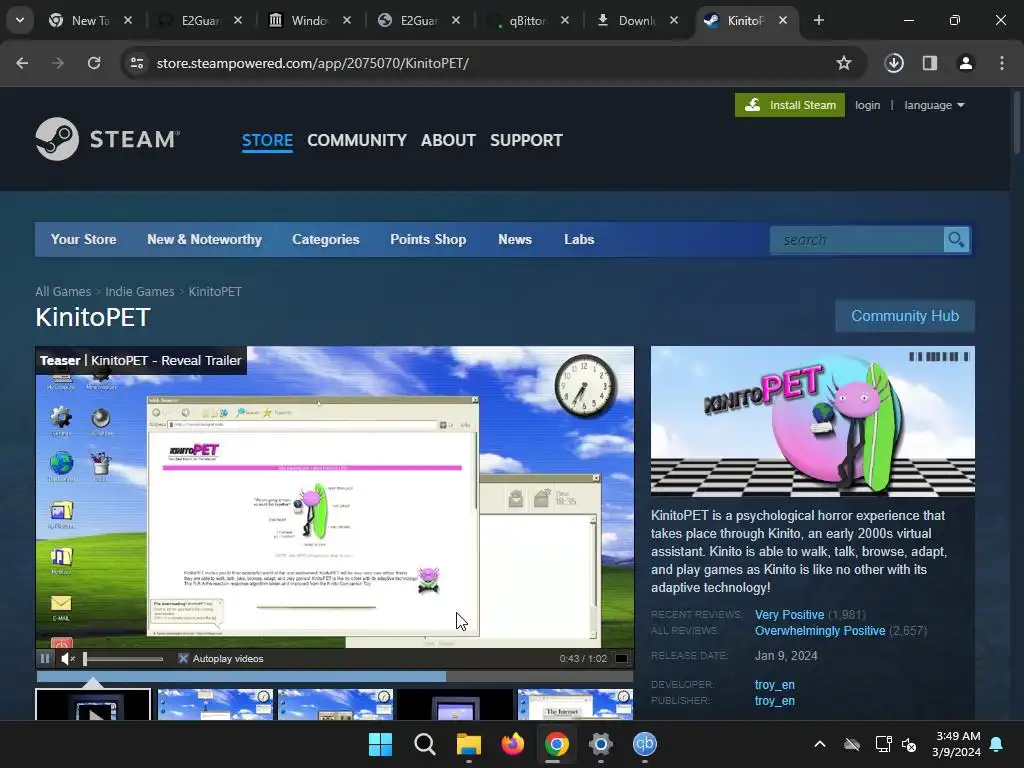
Task: Toggle fullscreen on the trailer player
Action: 621,658
